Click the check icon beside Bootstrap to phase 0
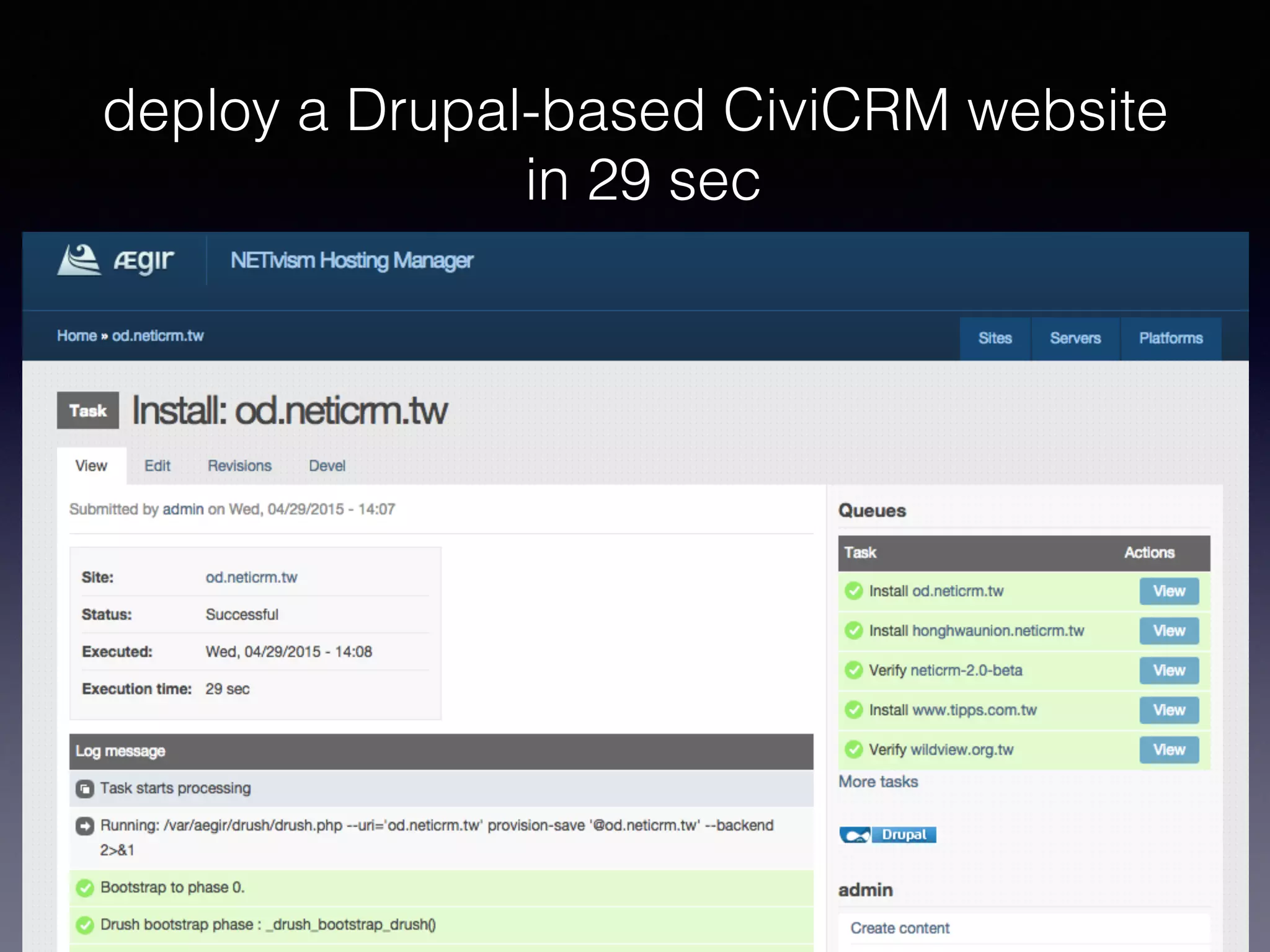Screen dimensions: 1270x952 [84, 888]
